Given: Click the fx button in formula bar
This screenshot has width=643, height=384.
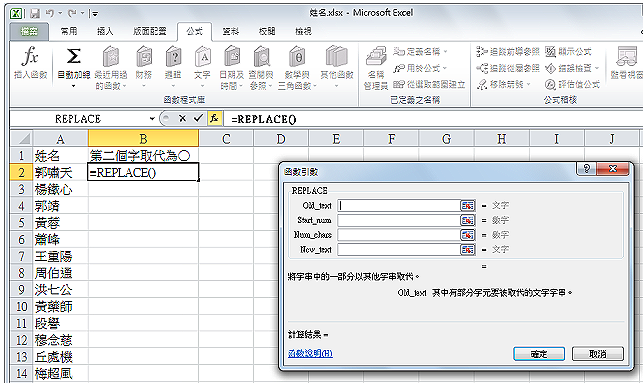Looking at the screenshot, I should point(214,119).
